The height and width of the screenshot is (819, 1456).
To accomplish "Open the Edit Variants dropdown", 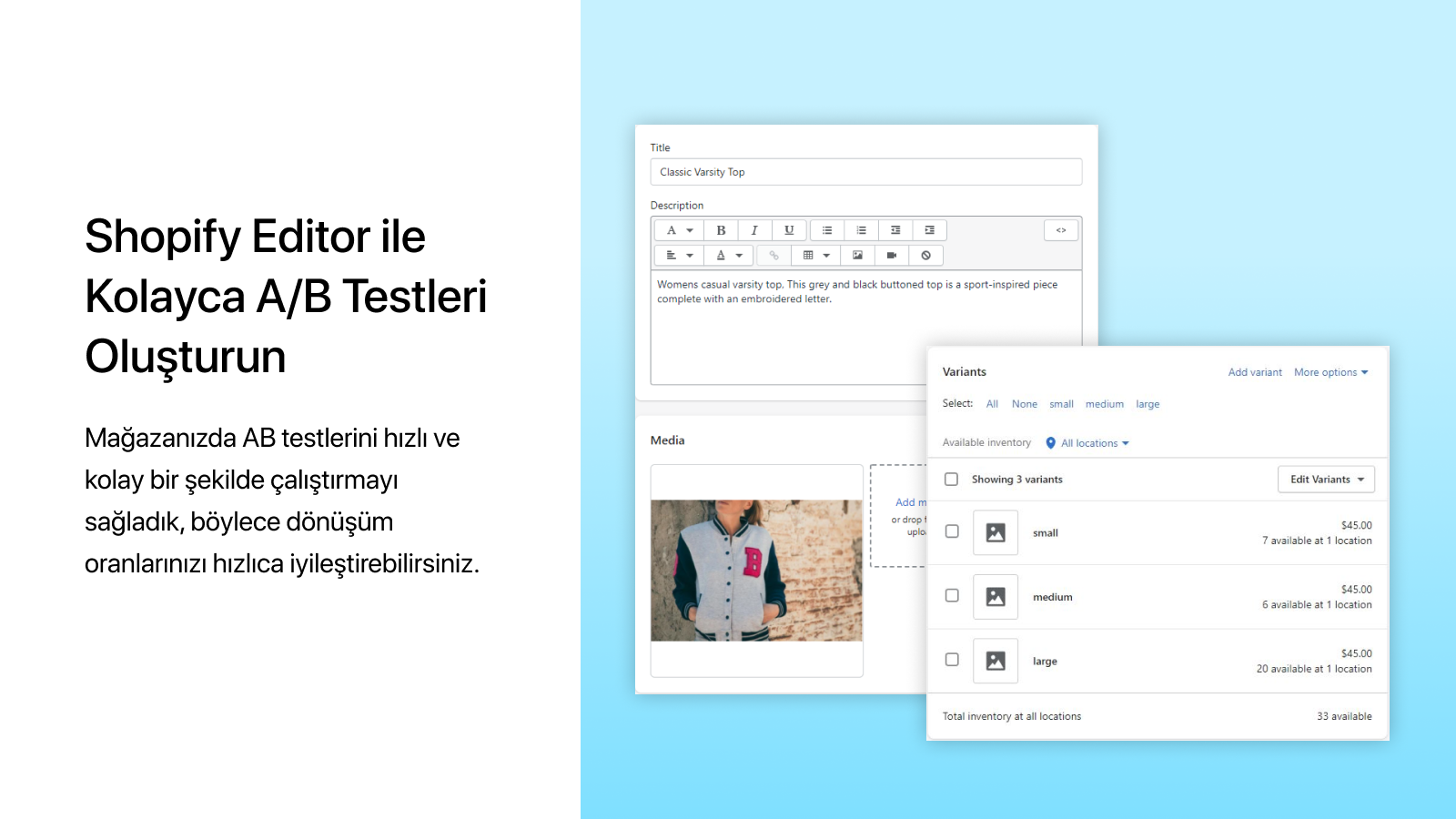I will pyautogui.click(x=1327, y=480).
